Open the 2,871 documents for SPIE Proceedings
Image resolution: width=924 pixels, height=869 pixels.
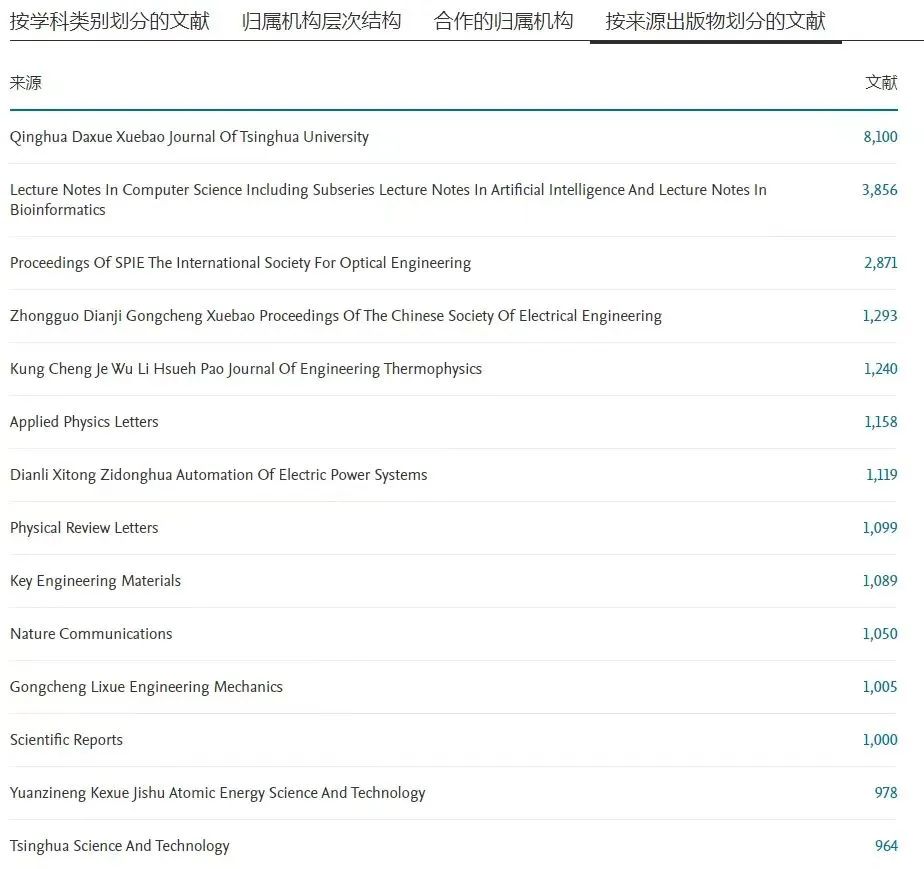click(880, 263)
